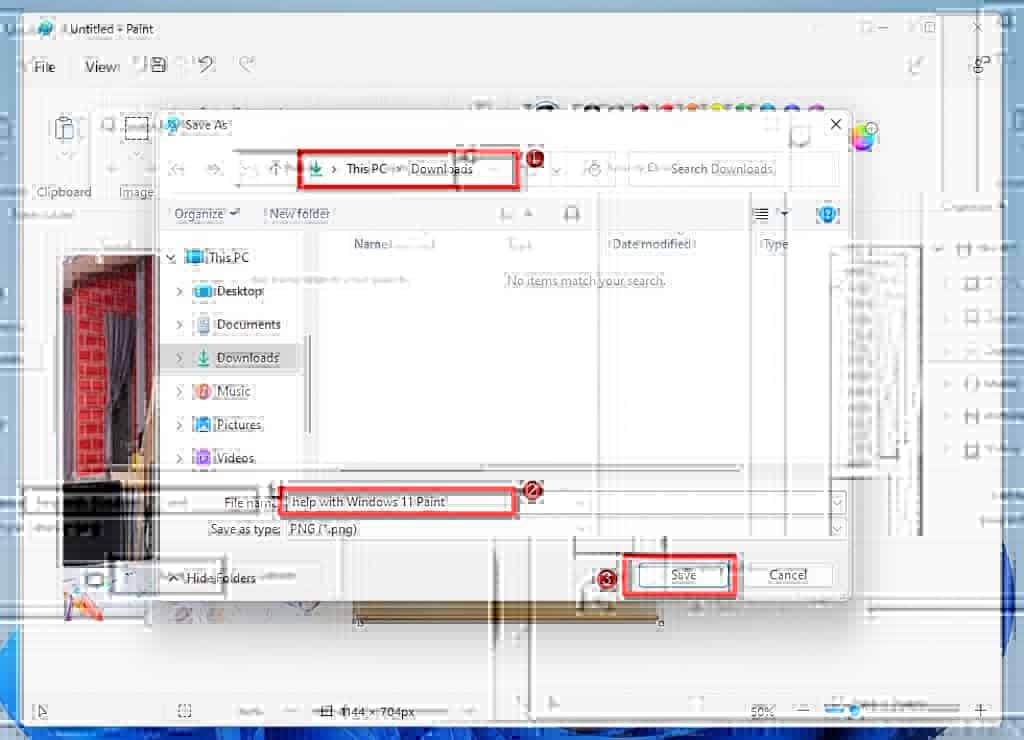Click the zoom in plus button
Screen dimensions: 1024x740
click(x=980, y=709)
